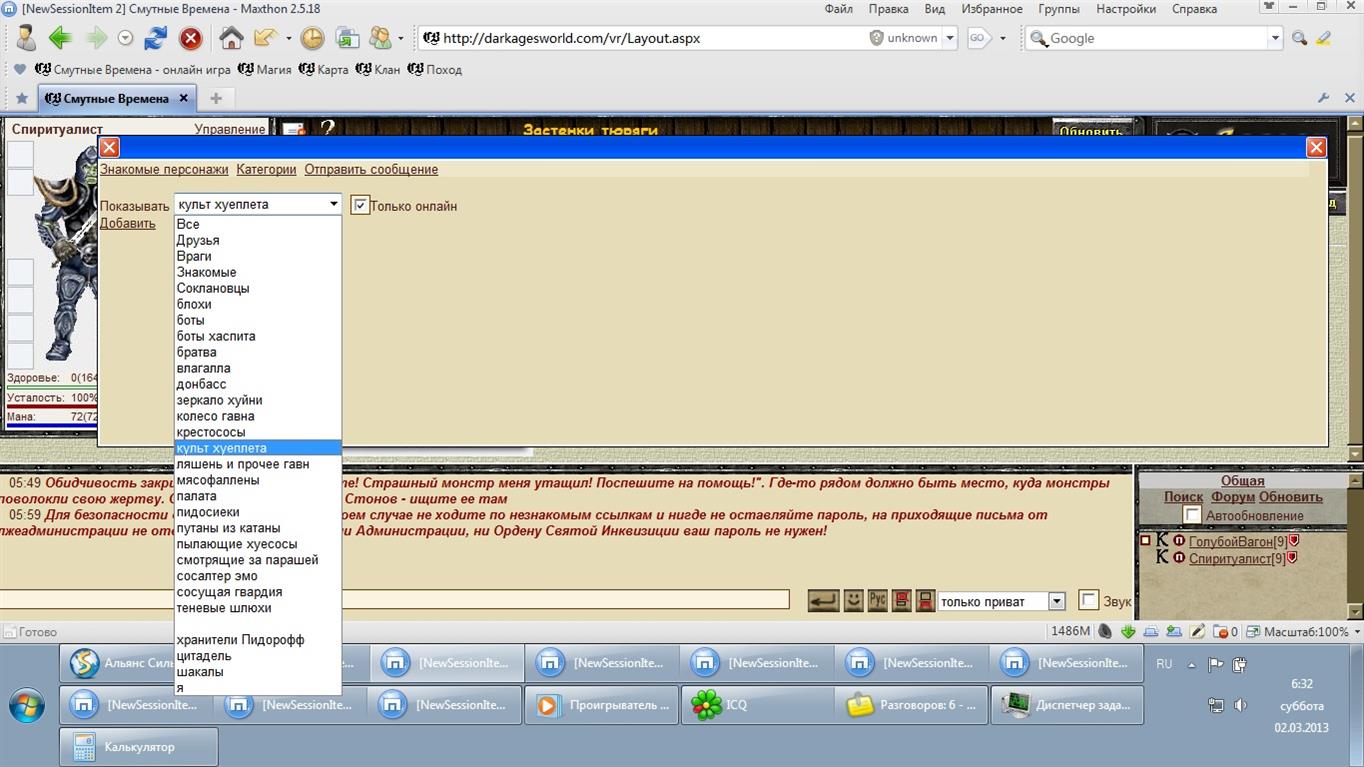
Task: Open the unknown security status dropdown
Action: pyautogui.click(x=949, y=38)
